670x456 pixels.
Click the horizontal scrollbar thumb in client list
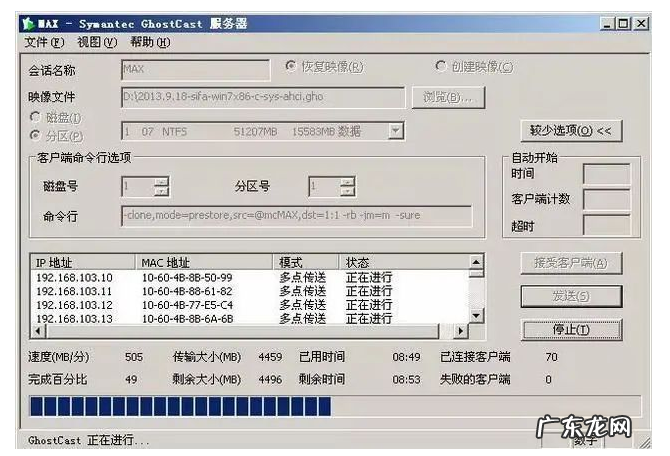[243, 331]
